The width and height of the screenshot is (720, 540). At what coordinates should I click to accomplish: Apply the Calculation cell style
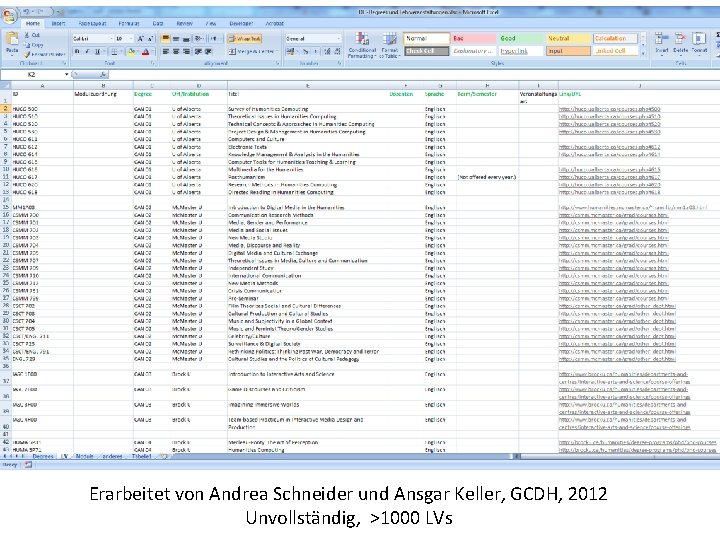(x=615, y=39)
